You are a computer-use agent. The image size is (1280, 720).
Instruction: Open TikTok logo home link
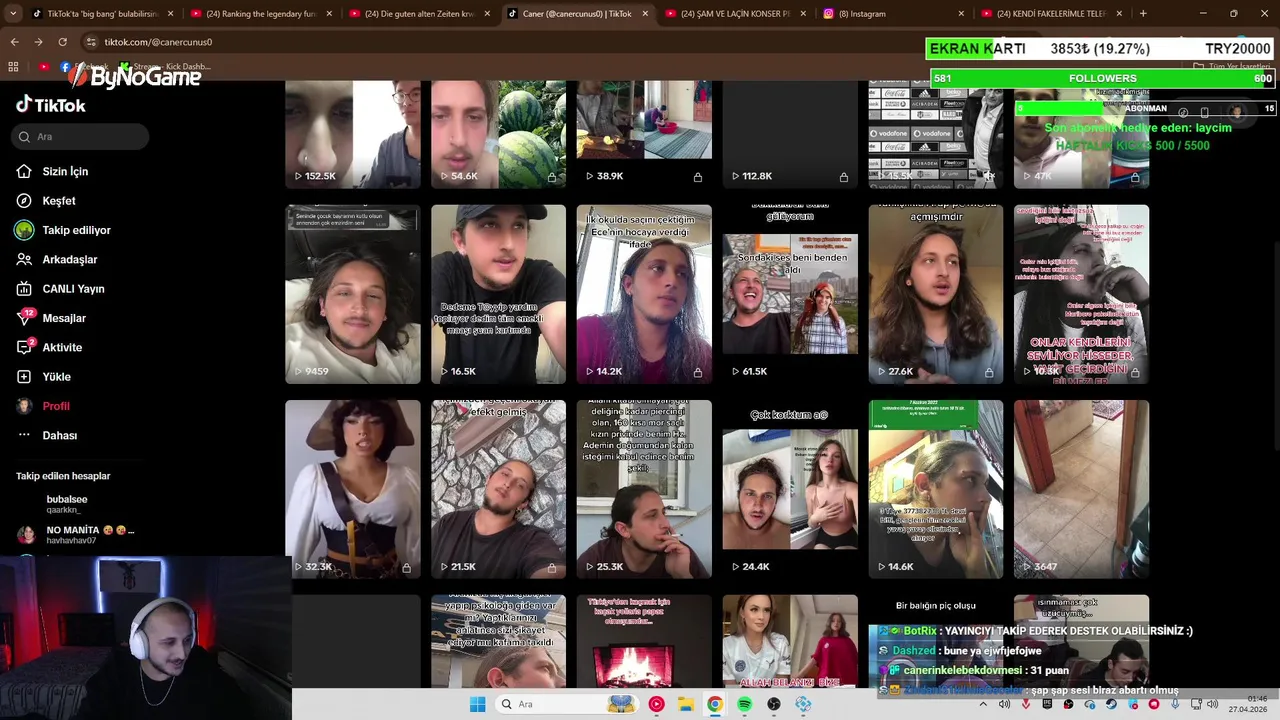(51, 105)
